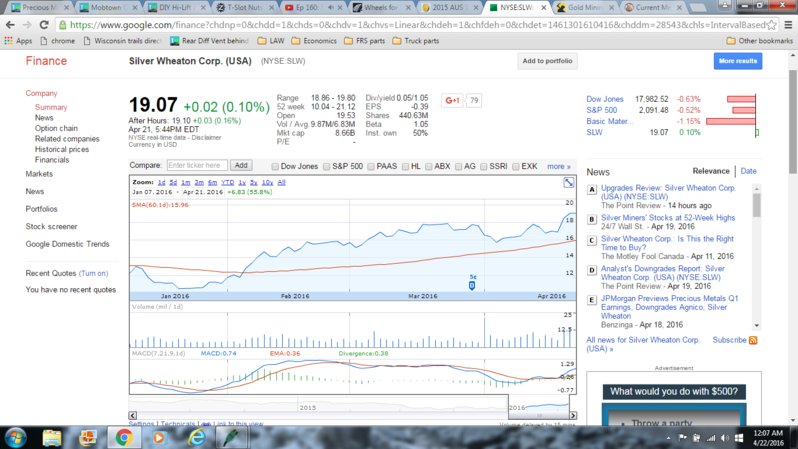798x449 pixels.
Task: Toggle the EXK compare checkbox
Action: (516, 166)
